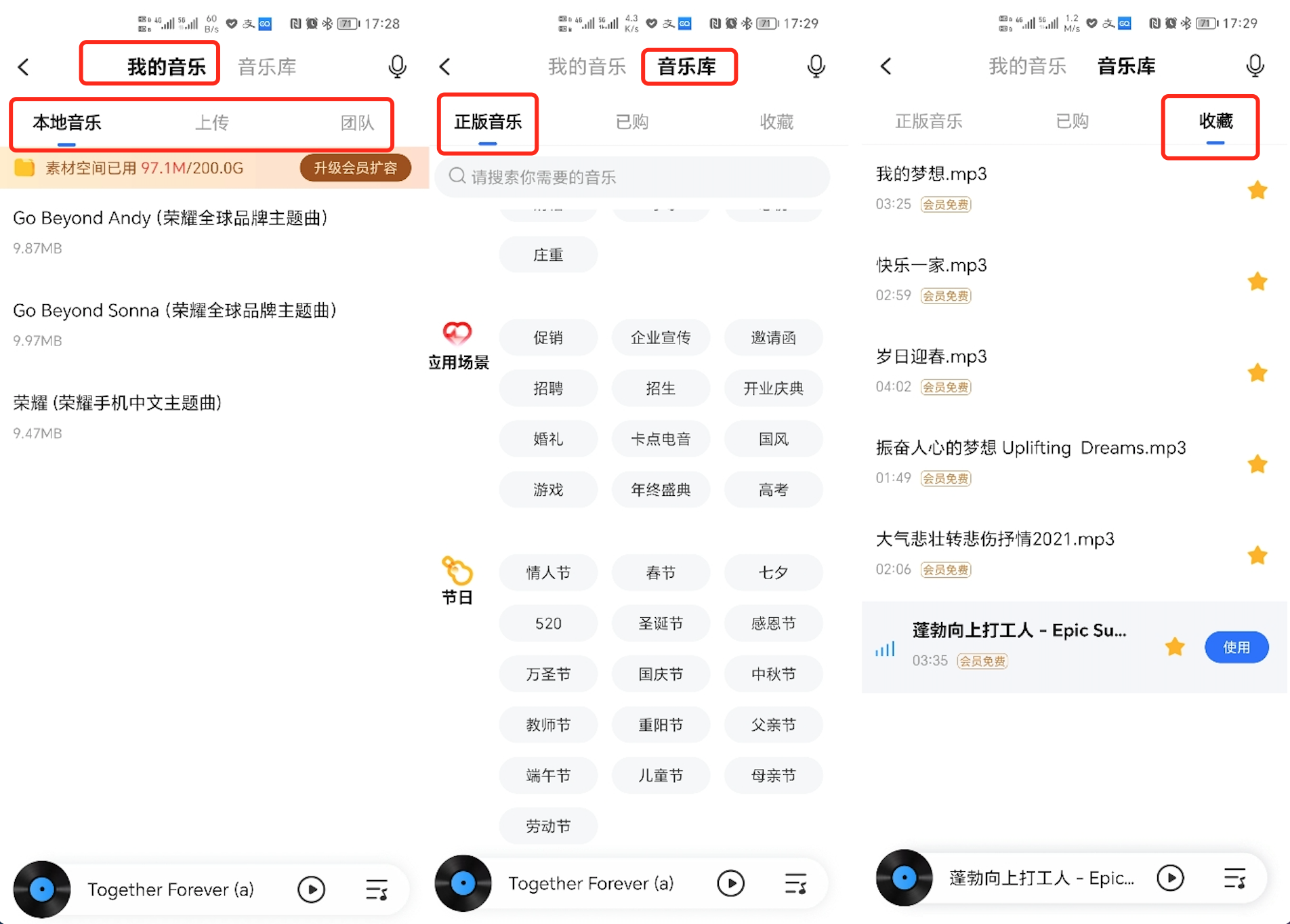The image size is (1290, 924).
Task: Play Together Forever in the leftmost mini player
Action: coord(311,889)
